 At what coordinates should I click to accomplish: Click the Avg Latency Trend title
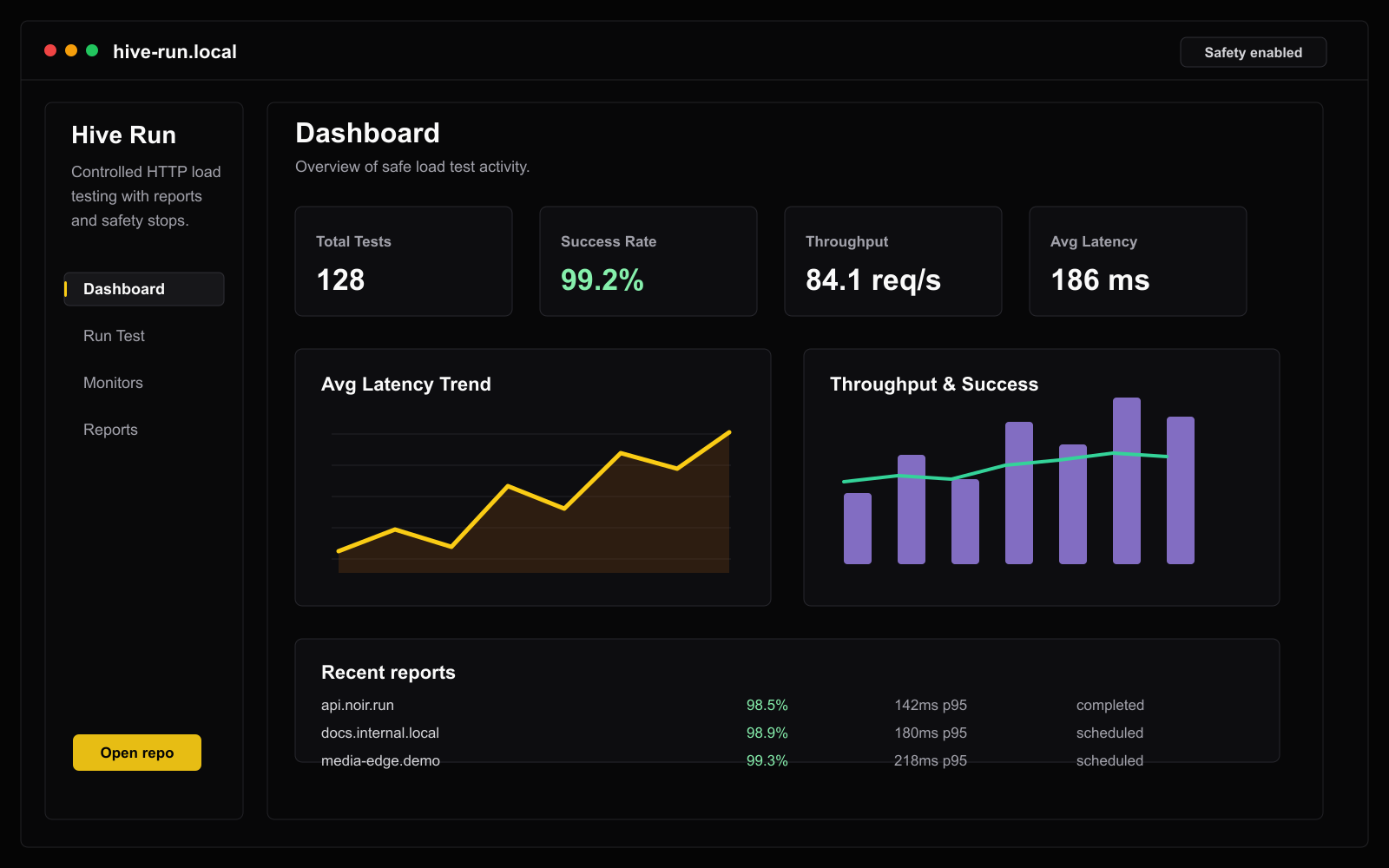coord(406,385)
